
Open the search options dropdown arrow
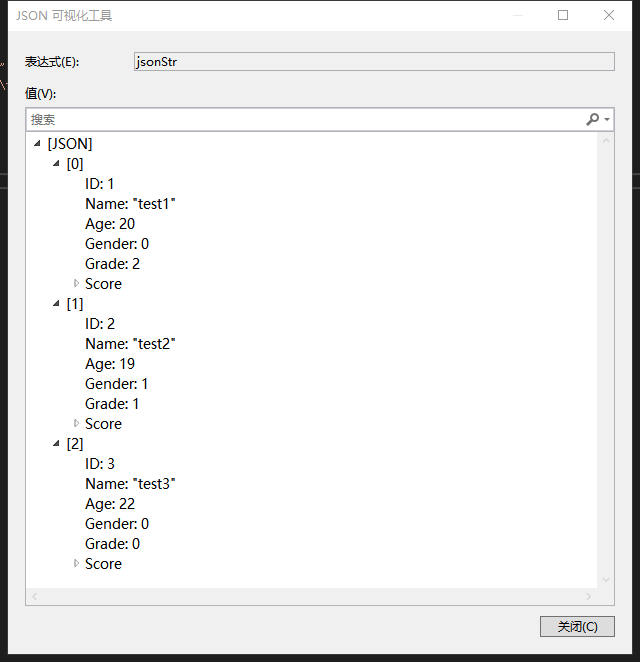point(607,119)
